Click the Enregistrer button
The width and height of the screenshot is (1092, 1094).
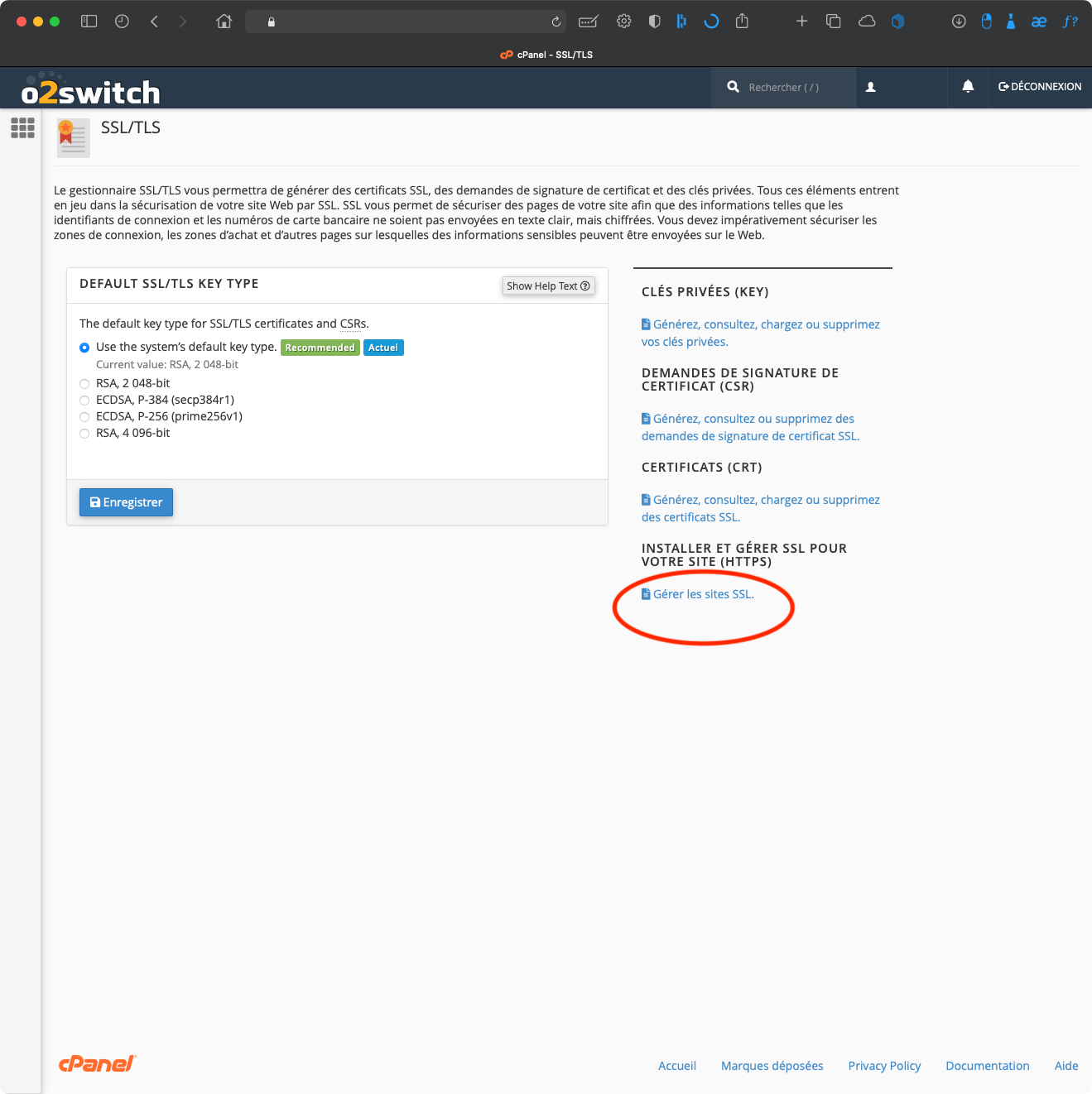[126, 502]
